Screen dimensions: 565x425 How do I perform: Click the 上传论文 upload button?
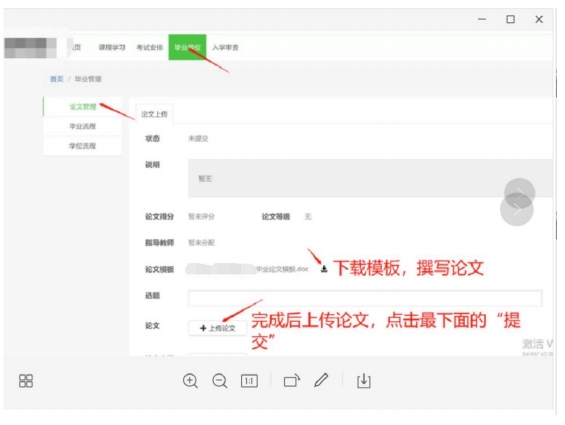click(x=218, y=328)
